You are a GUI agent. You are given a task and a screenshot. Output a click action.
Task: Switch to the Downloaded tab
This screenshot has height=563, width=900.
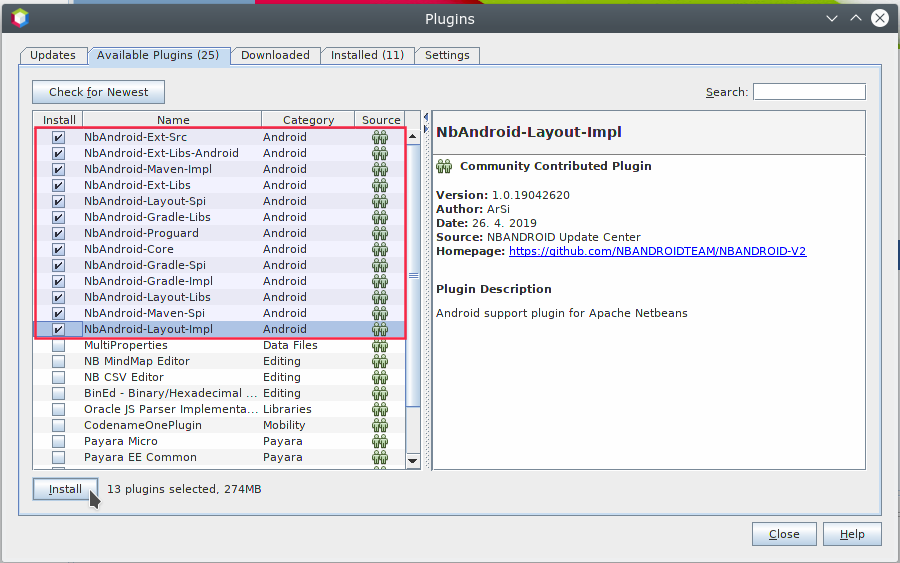click(275, 55)
